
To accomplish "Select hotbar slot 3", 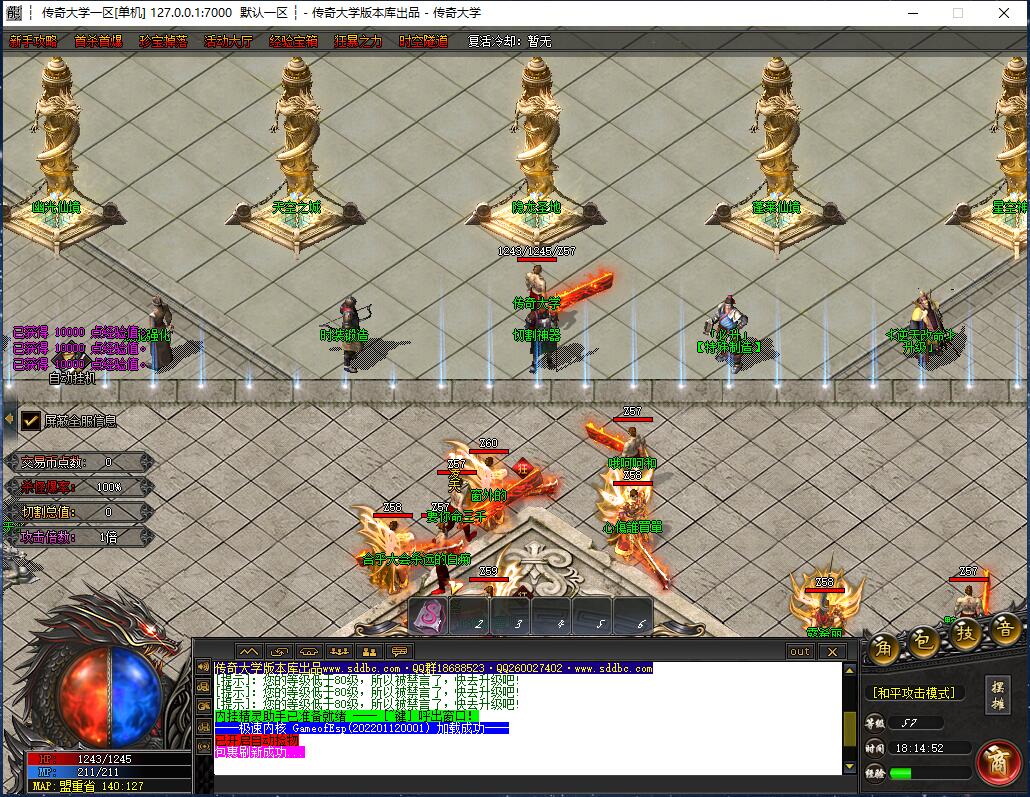I will [510, 616].
